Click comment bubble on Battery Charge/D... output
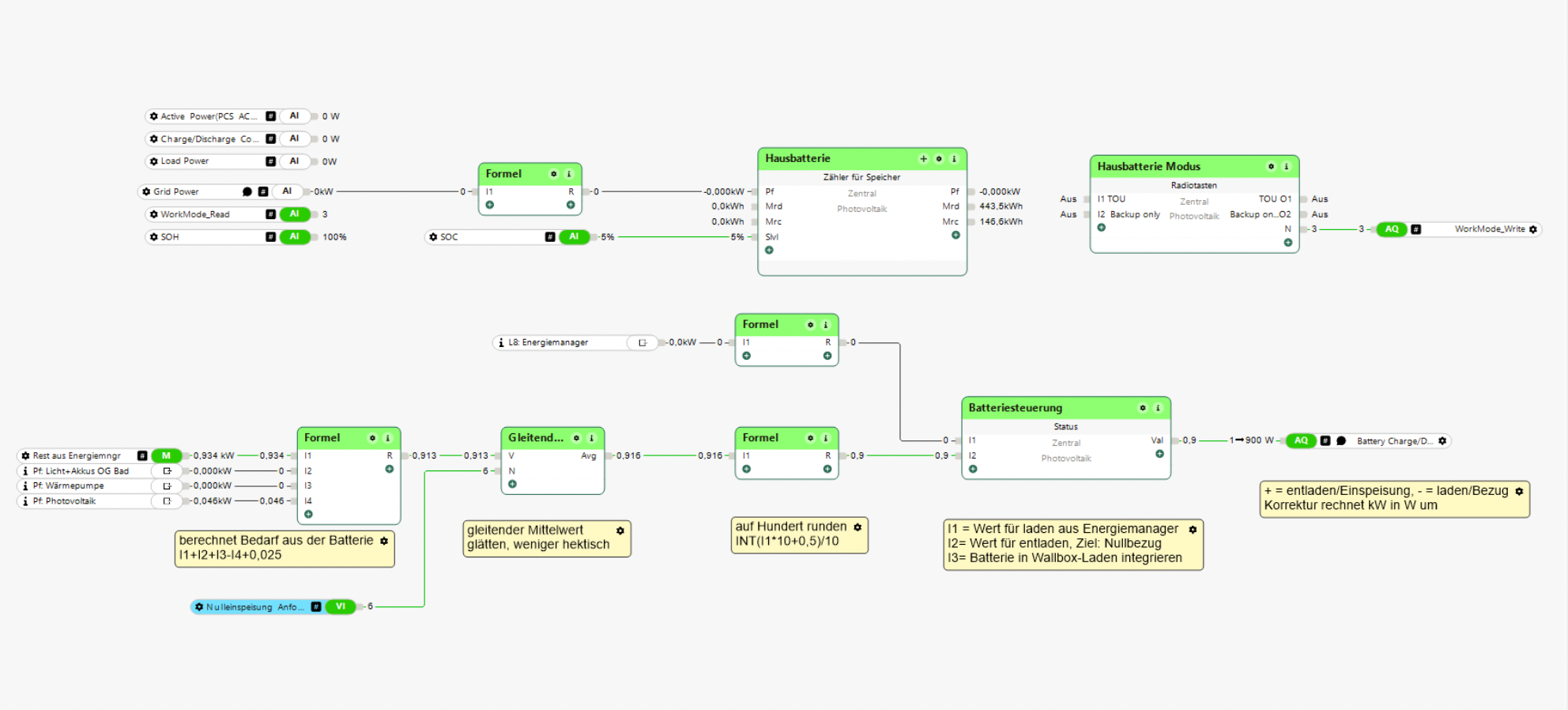 (1341, 441)
